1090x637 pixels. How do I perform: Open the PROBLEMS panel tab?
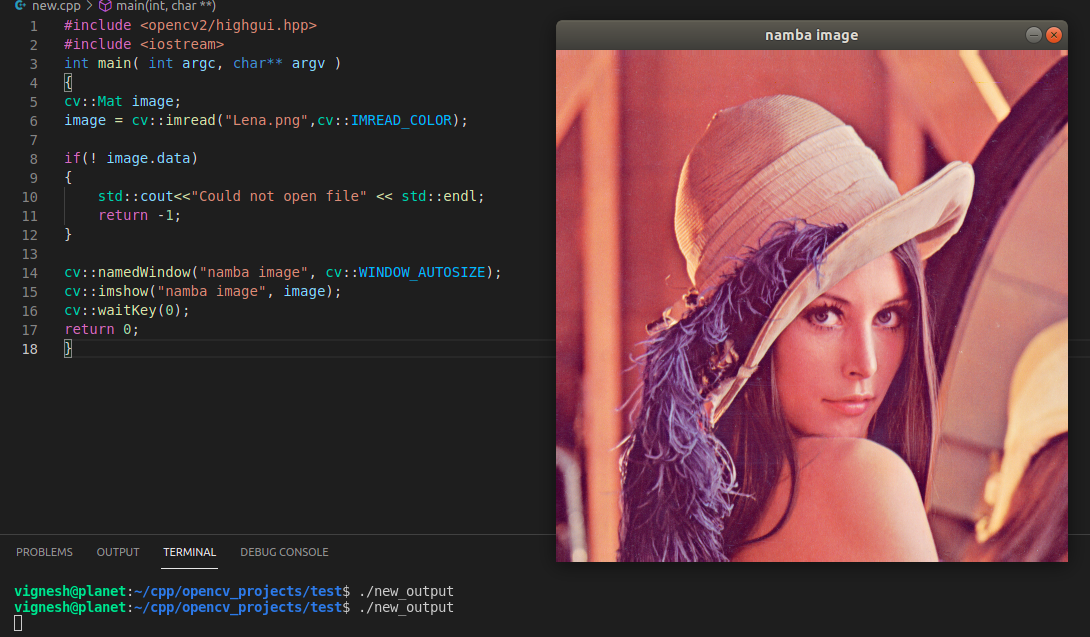[44, 552]
